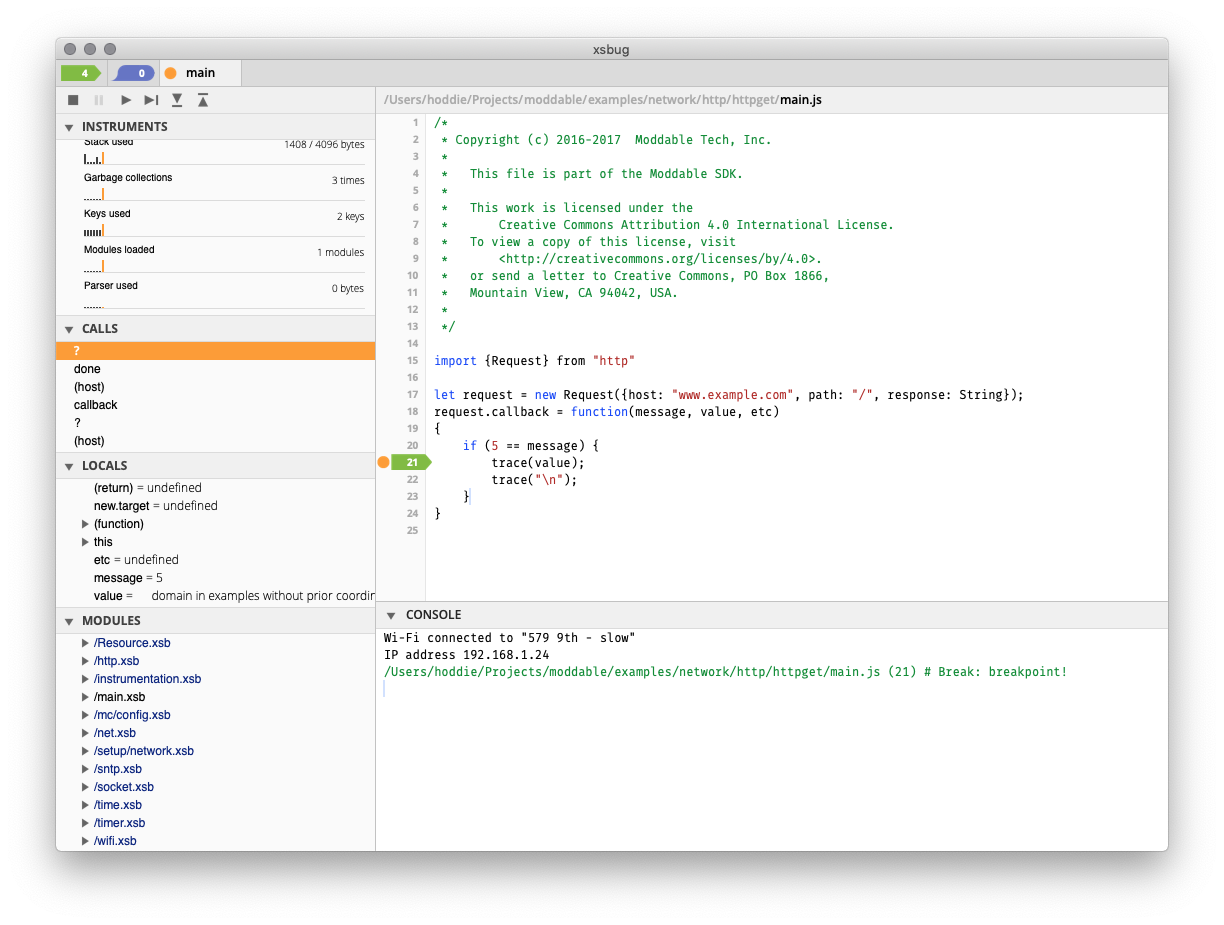Set a breakpoint on line number 18
Screen dimensions: 1224x925
click(x=412, y=412)
